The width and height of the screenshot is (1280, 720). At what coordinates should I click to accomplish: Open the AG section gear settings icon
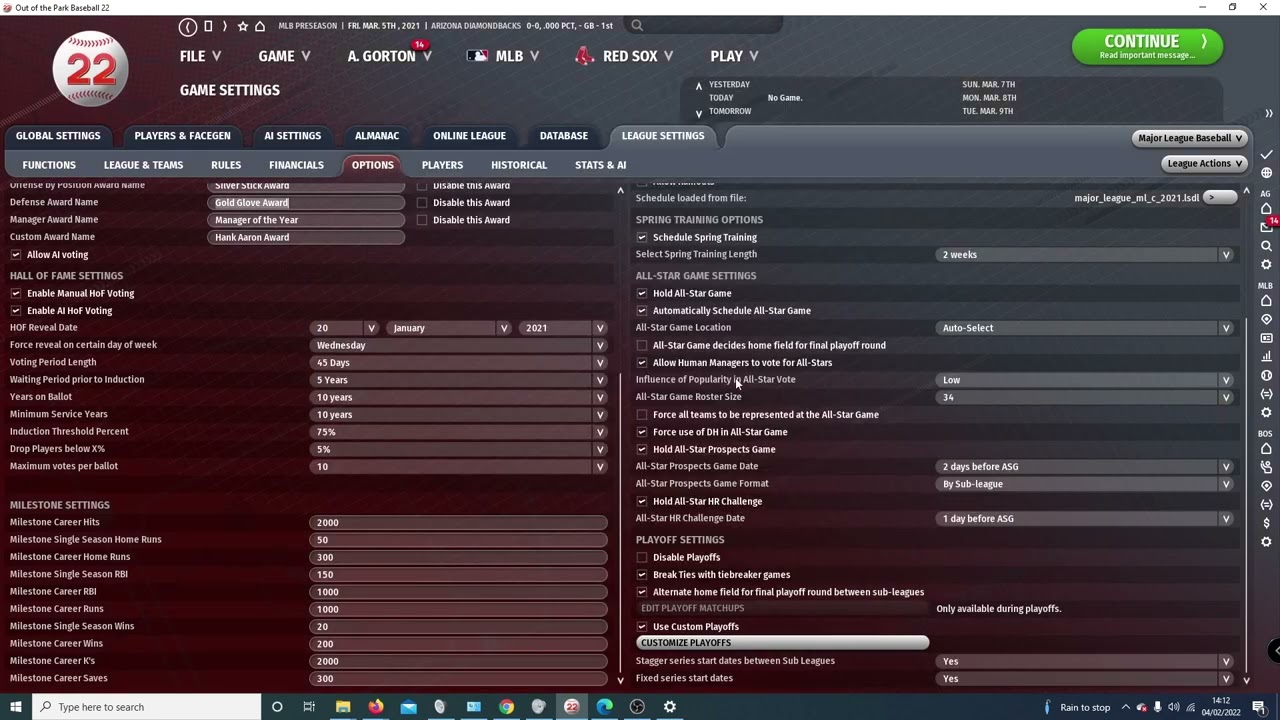point(1266,265)
